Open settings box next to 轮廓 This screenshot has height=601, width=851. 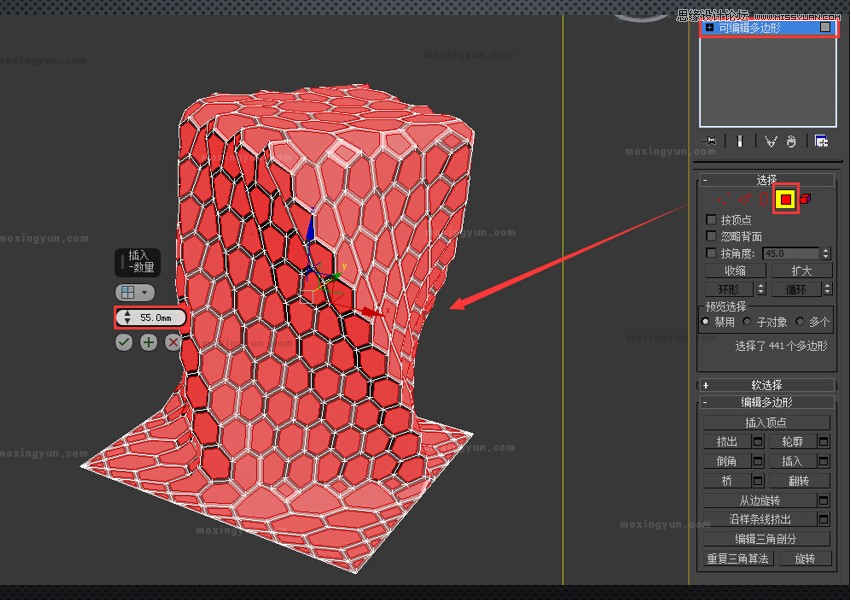tap(823, 442)
